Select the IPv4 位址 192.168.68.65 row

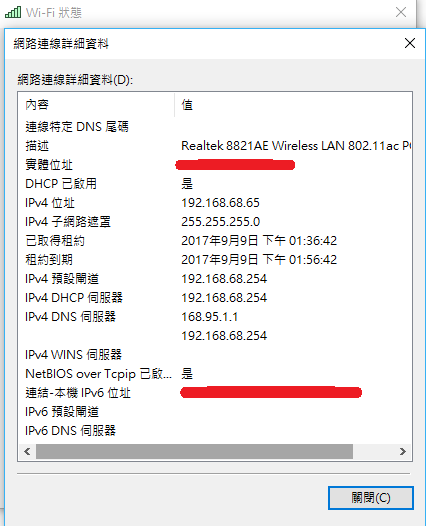[x=215, y=203]
